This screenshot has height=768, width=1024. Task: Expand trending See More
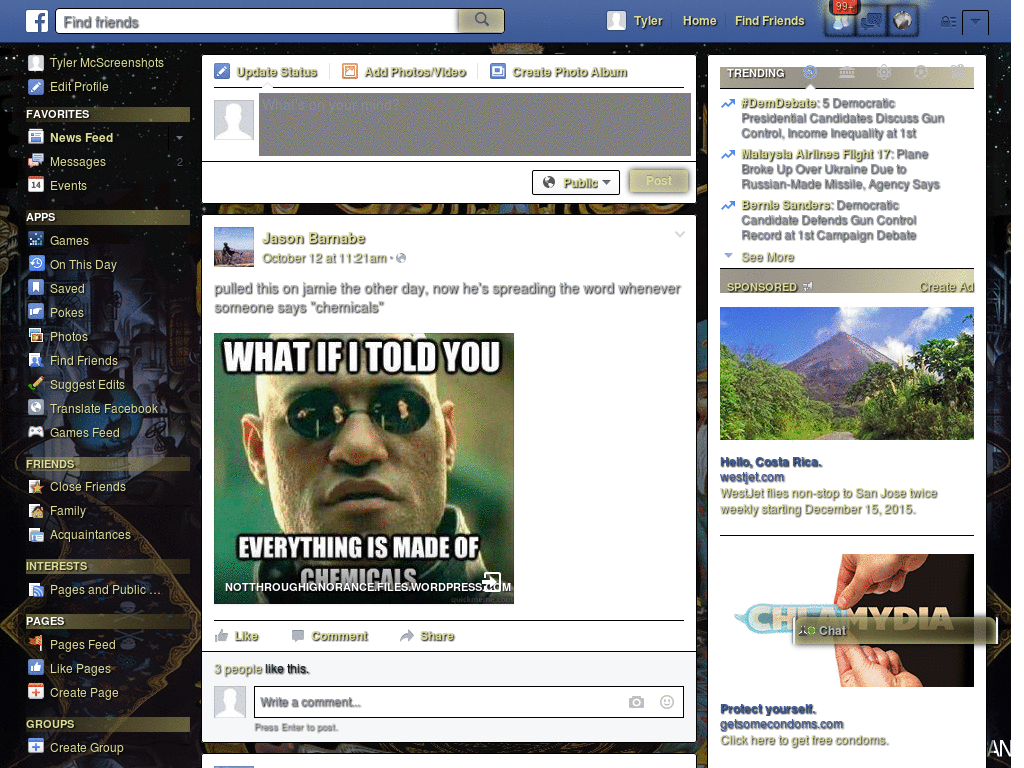pos(768,257)
